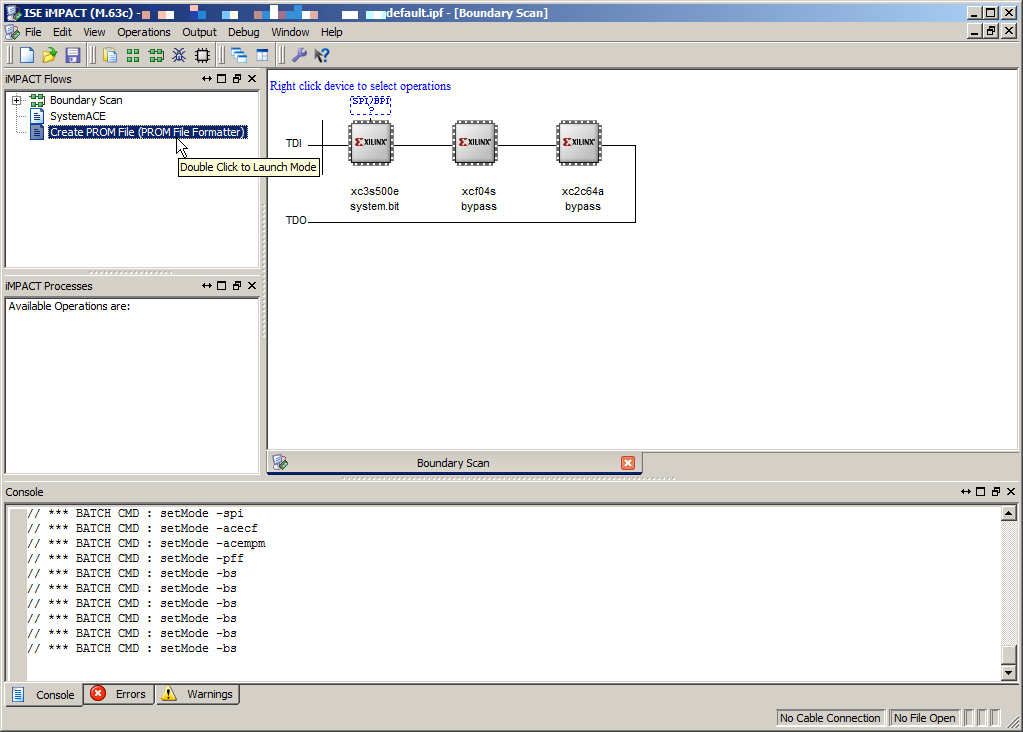Select Create PROM File (PROM File Formatter)
This screenshot has width=1023, height=732.
(x=148, y=132)
